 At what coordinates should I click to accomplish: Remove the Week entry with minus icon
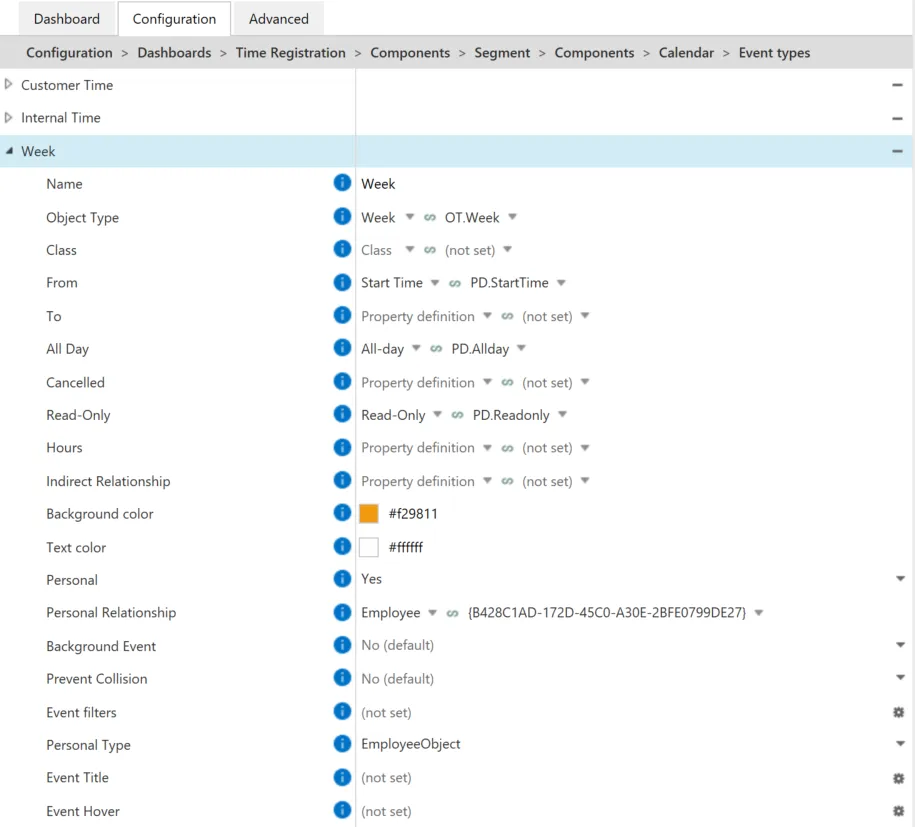click(897, 151)
